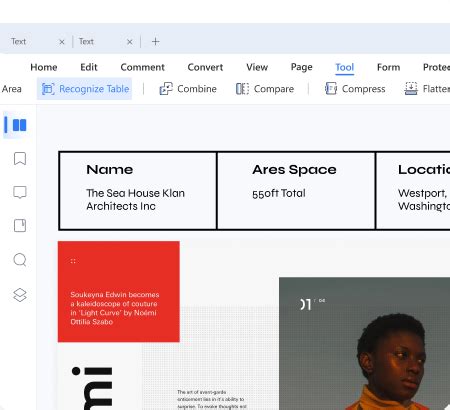Select the Compare tool
The width and height of the screenshot is (450, 410).
point(265,89)
